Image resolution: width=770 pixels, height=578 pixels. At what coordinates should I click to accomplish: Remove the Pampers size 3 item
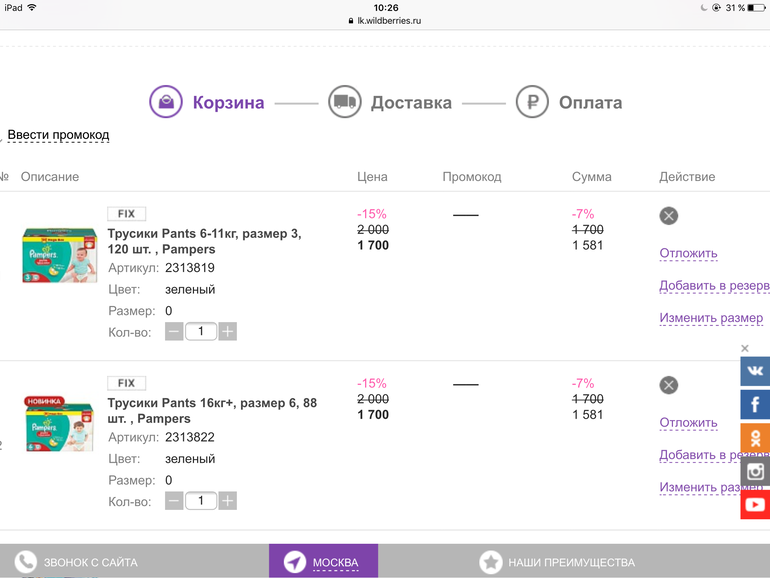pos(669,215)
